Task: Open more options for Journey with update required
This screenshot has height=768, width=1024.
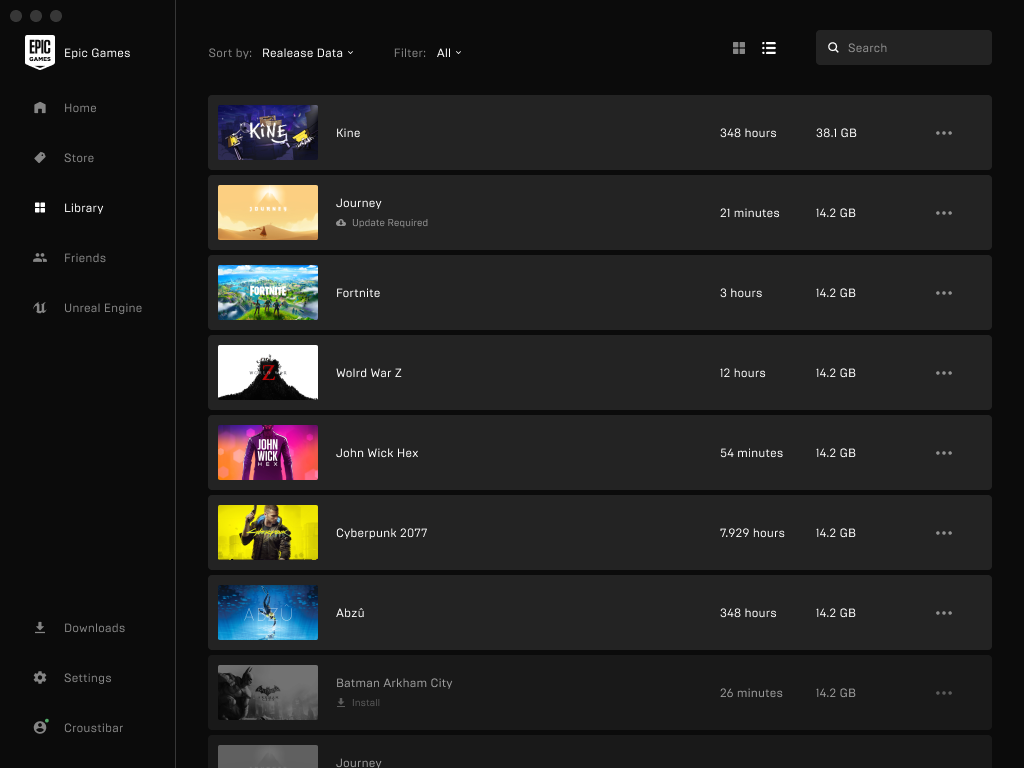Action: pos(944,213)
